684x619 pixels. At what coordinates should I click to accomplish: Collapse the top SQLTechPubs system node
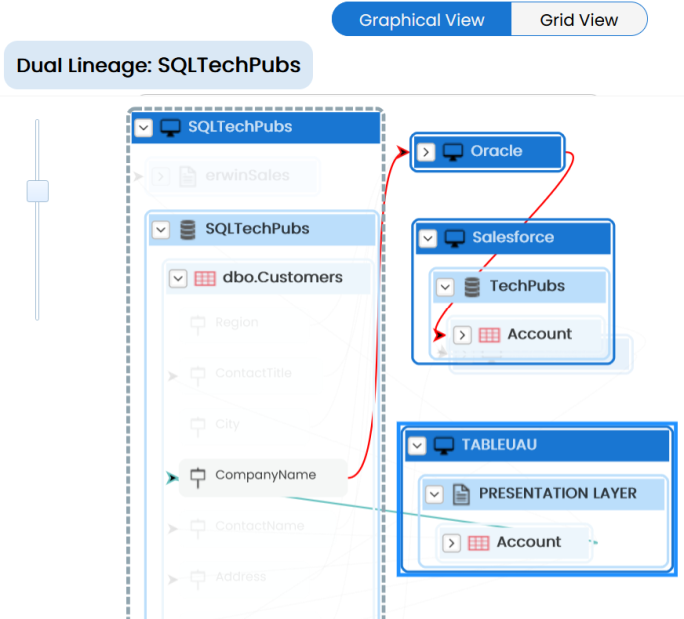pos(144,128)
